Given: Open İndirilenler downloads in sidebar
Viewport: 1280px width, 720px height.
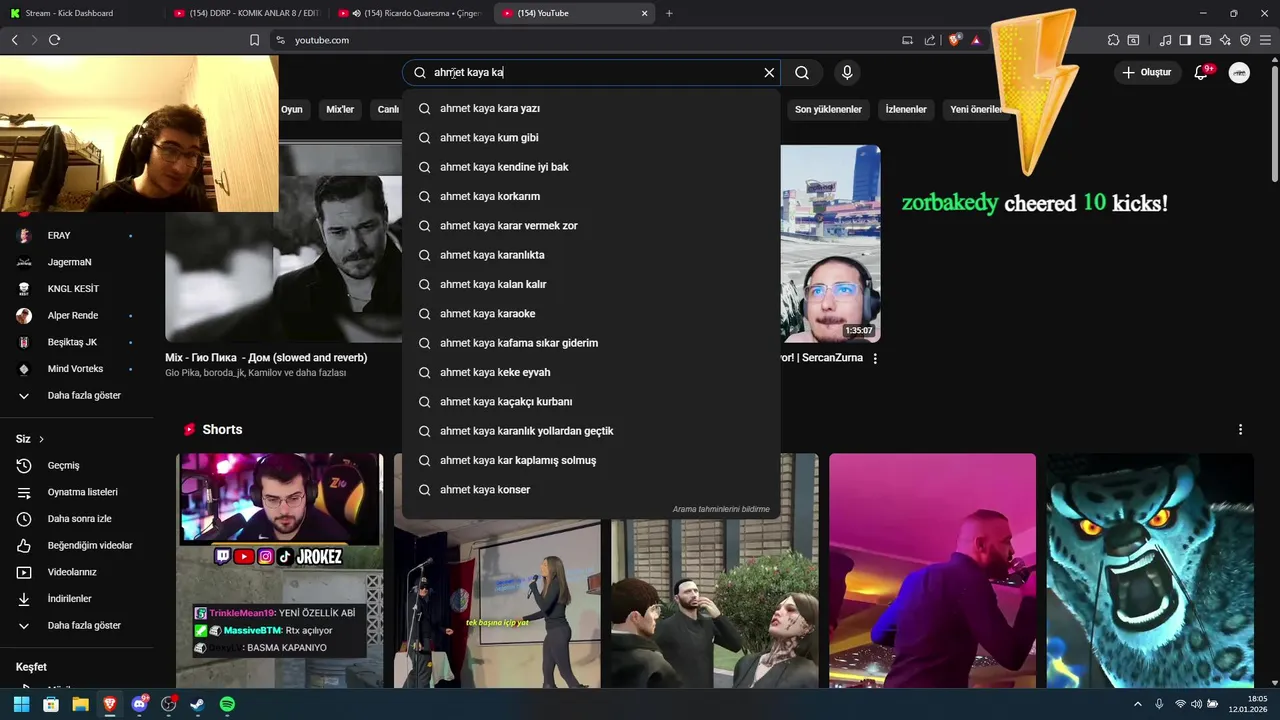Looking at the screenshot, I should pyautogui.click(x=77, y=599).
